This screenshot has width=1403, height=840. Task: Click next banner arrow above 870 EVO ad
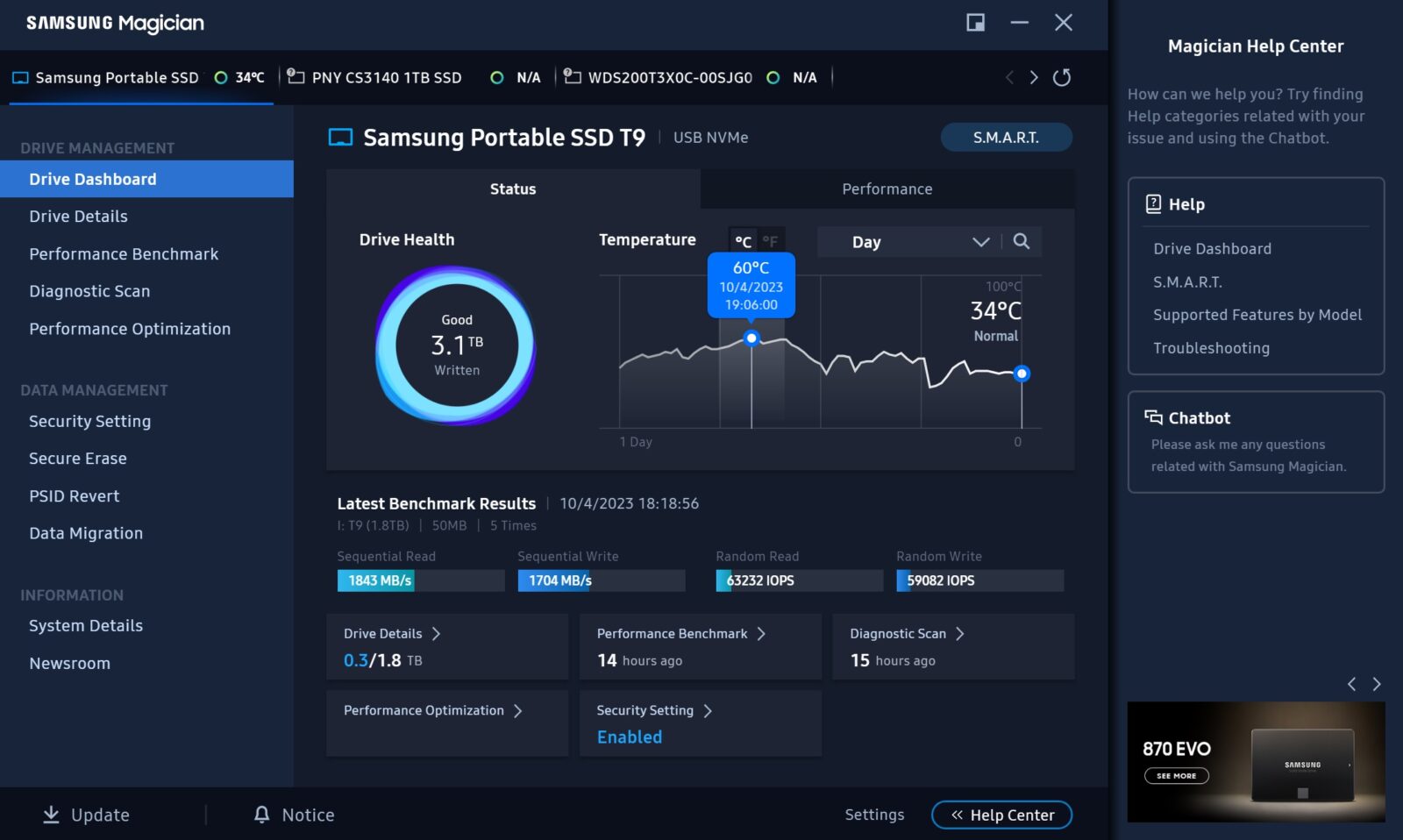tap(1377, 684)
